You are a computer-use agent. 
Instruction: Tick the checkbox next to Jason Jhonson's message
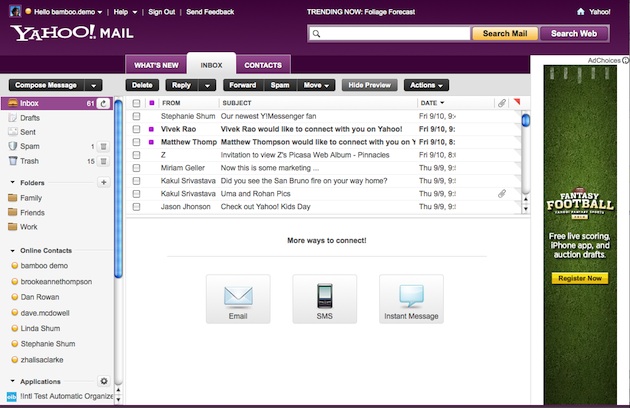tap(136, 207)
